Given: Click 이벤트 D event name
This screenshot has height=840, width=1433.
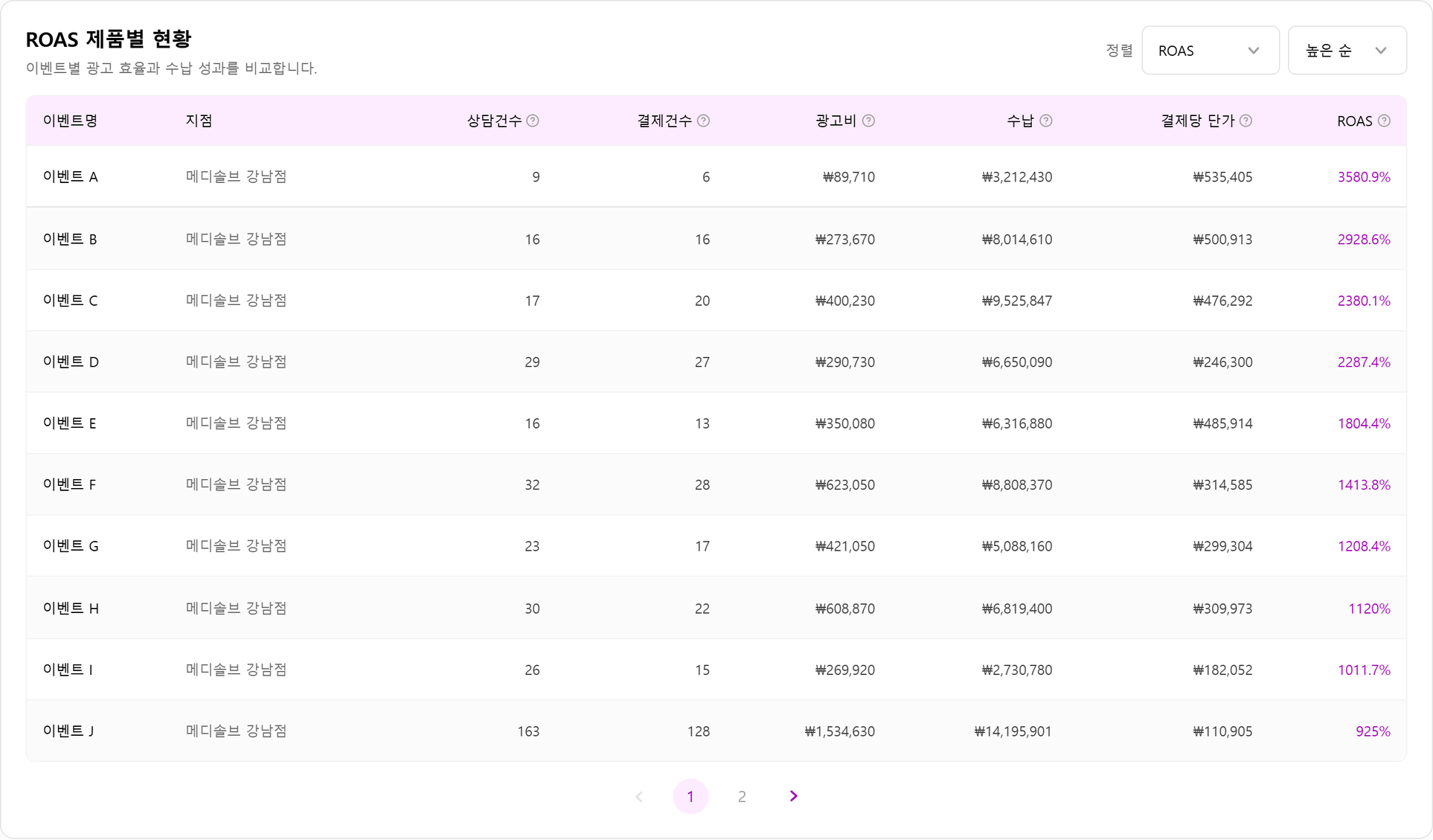Looking at the screenshot, I should click(71, 362).
